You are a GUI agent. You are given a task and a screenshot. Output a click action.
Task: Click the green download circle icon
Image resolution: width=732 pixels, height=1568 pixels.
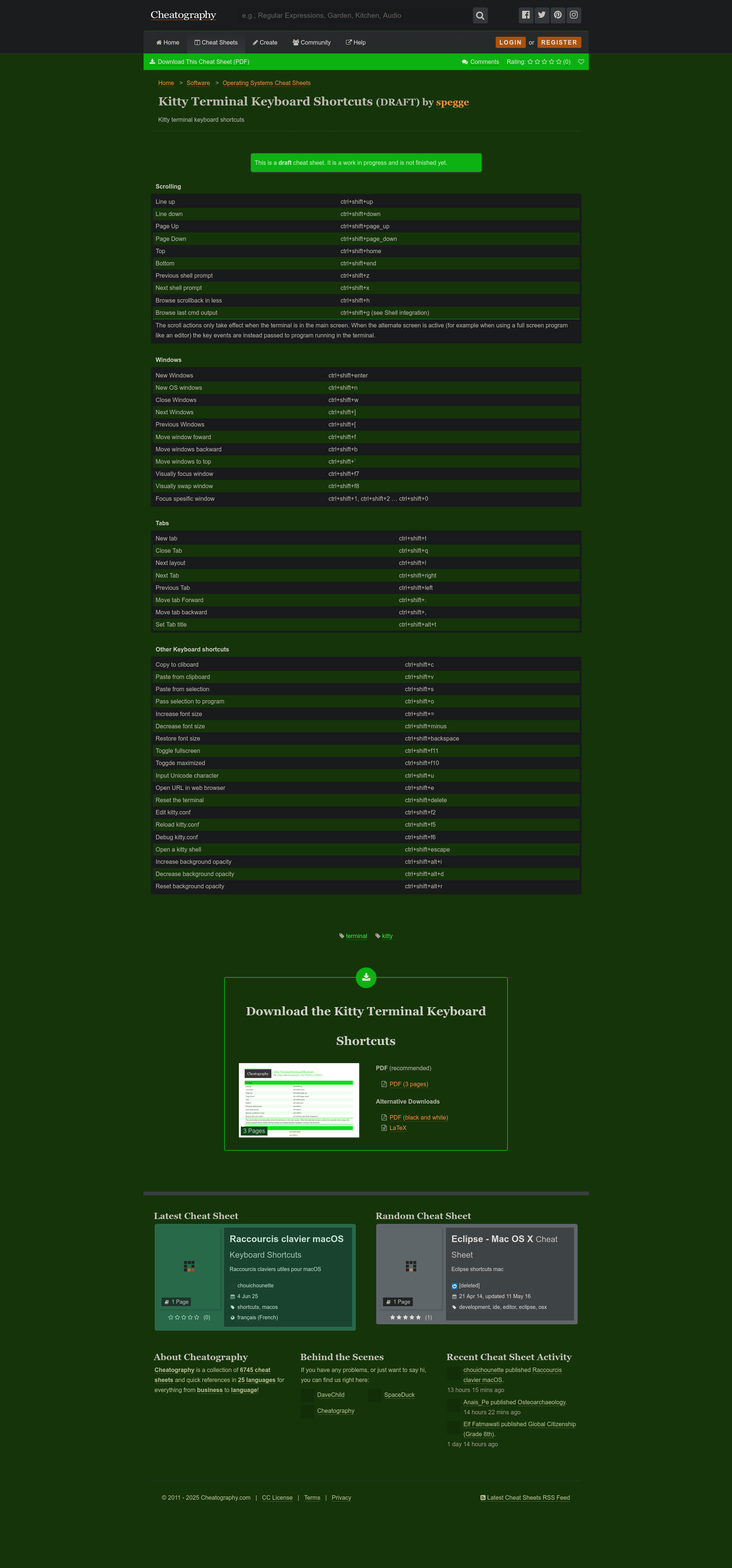(366, 977)
